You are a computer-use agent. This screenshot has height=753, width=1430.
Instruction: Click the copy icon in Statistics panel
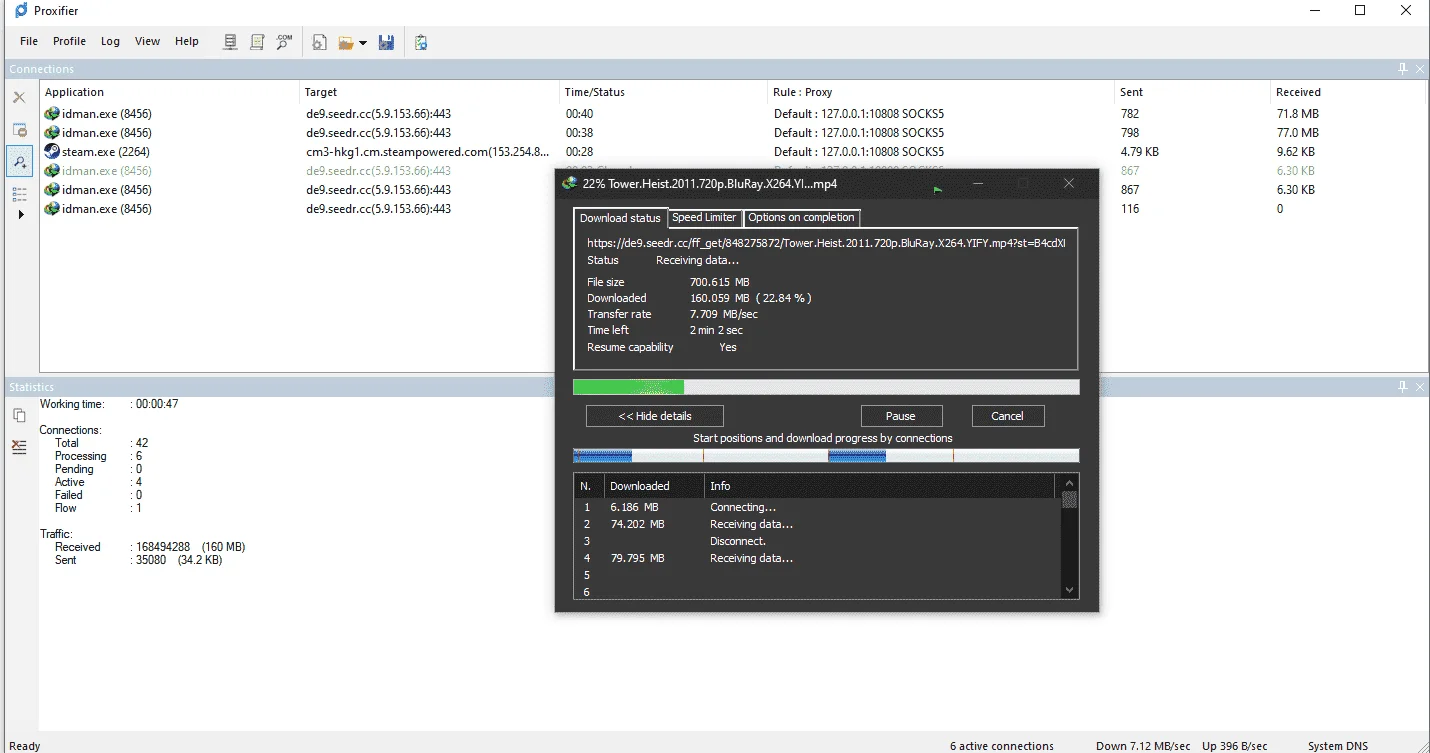click(x=19, y=415)
